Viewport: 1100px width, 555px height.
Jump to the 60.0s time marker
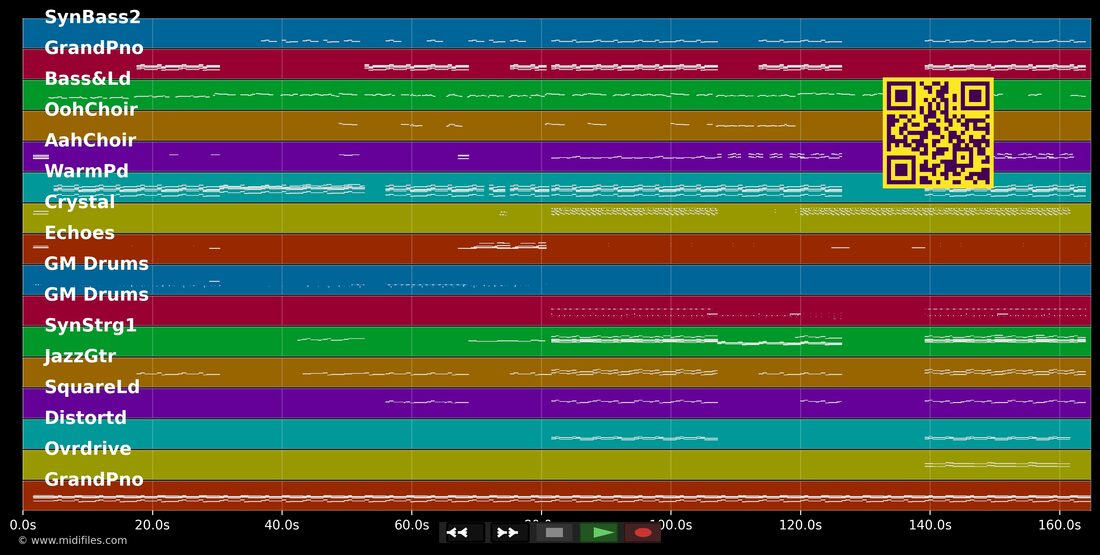(412, 525)
